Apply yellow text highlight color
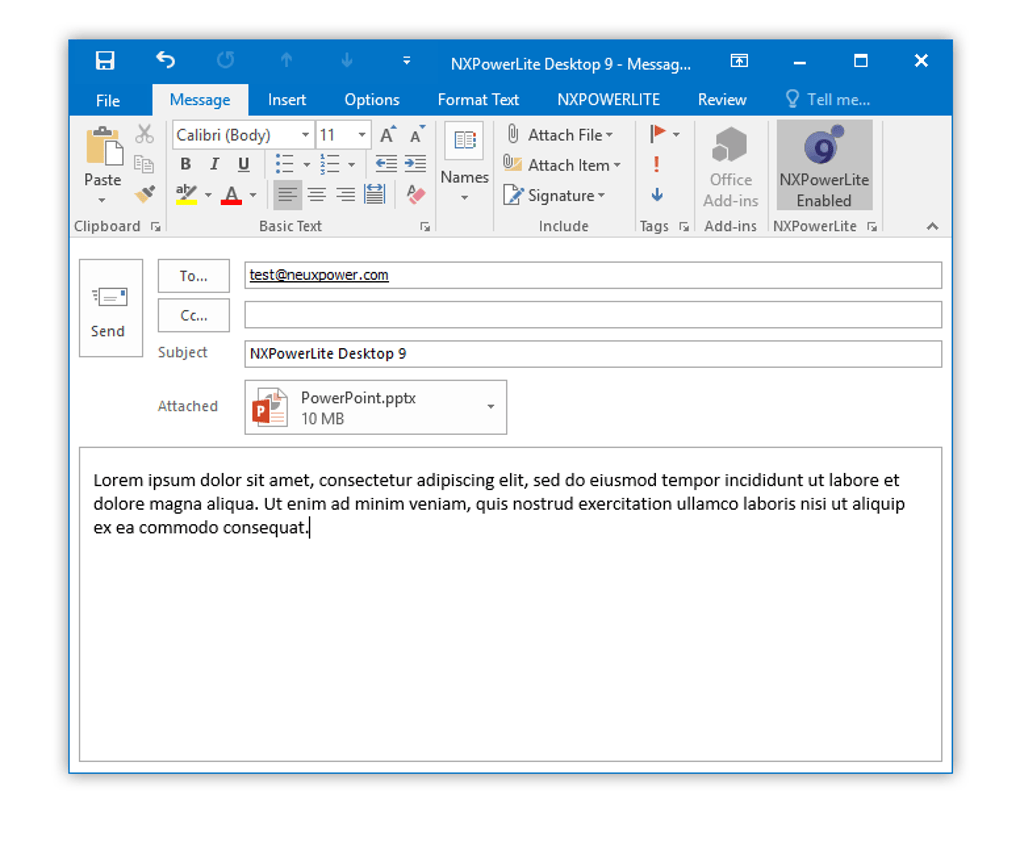The width and height of the screenshot is (1020, 850). tap(187, 194)
